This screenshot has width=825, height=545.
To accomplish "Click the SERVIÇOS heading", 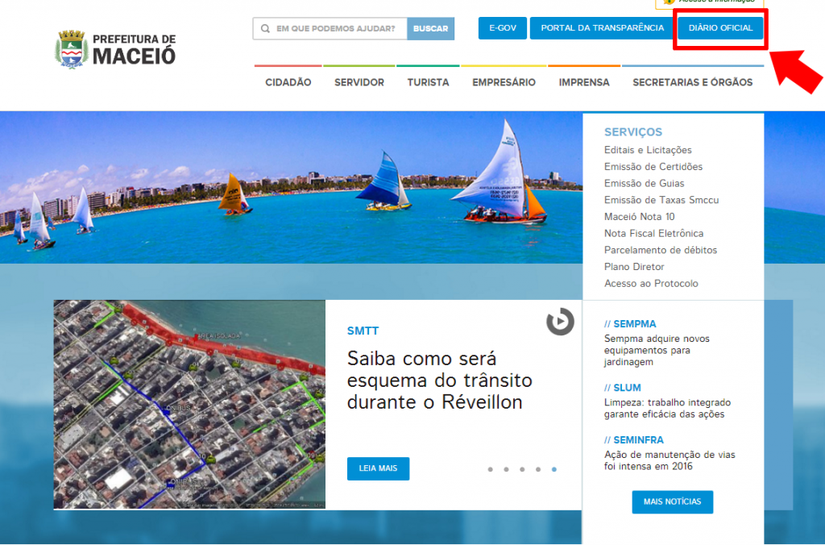I will tap(633, 132).
